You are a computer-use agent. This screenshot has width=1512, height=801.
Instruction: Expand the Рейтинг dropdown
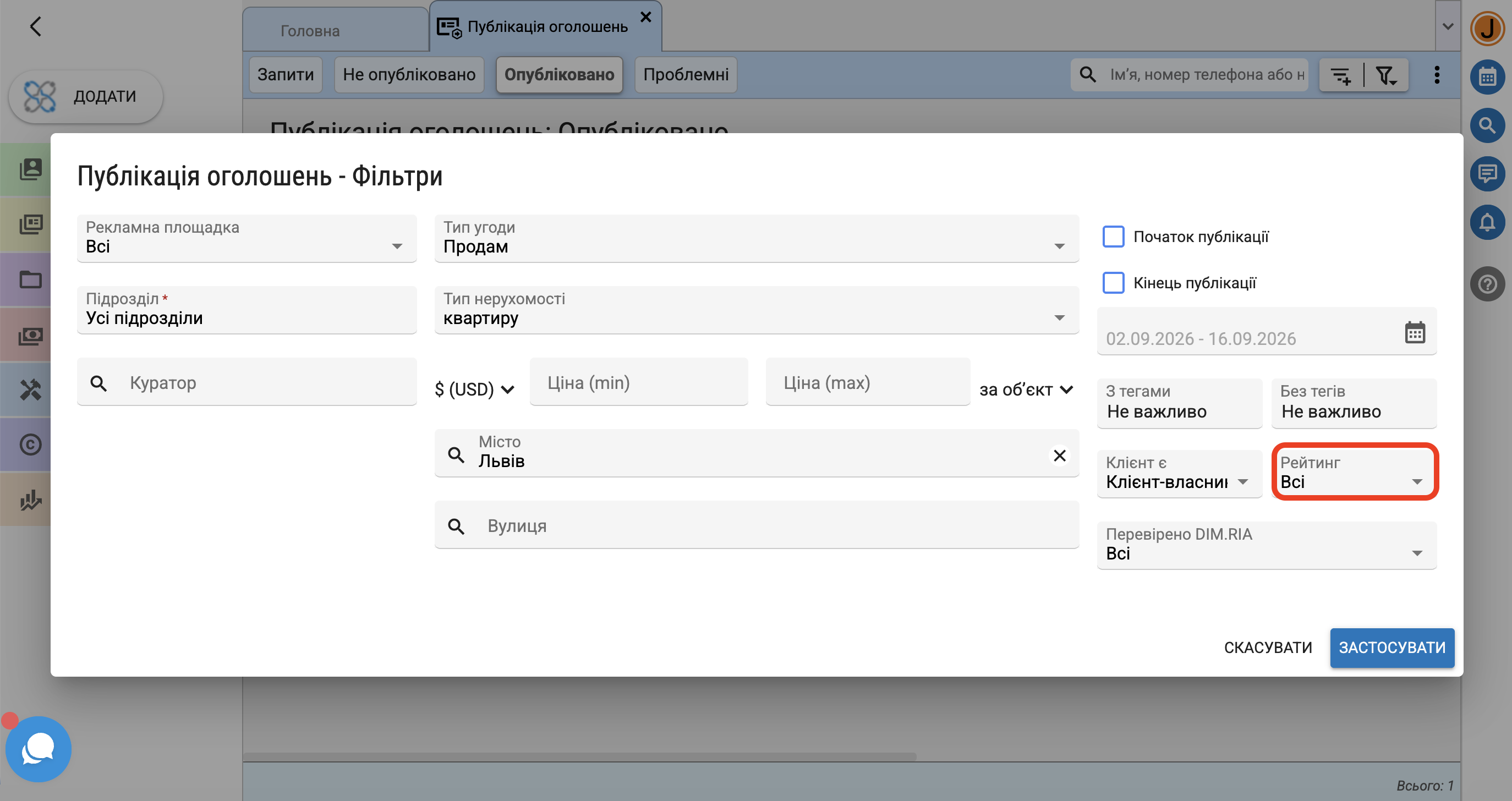tap(1354, 472)
